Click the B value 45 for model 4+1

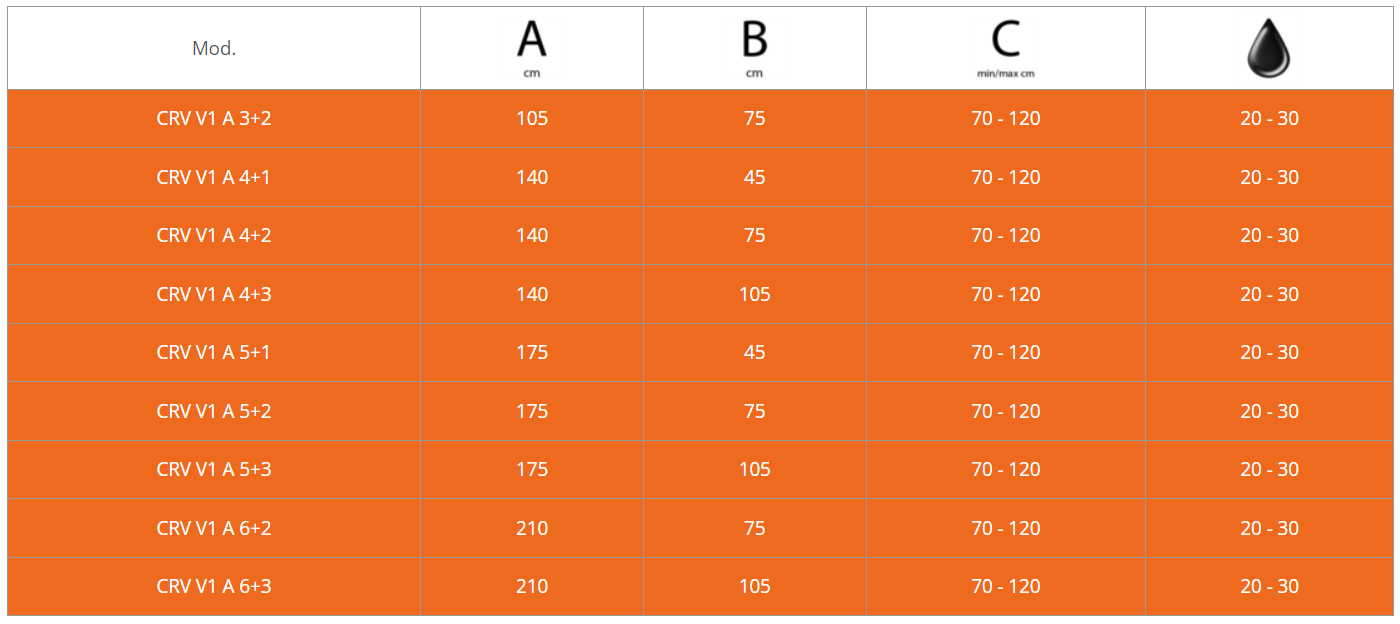pos(754,177)
